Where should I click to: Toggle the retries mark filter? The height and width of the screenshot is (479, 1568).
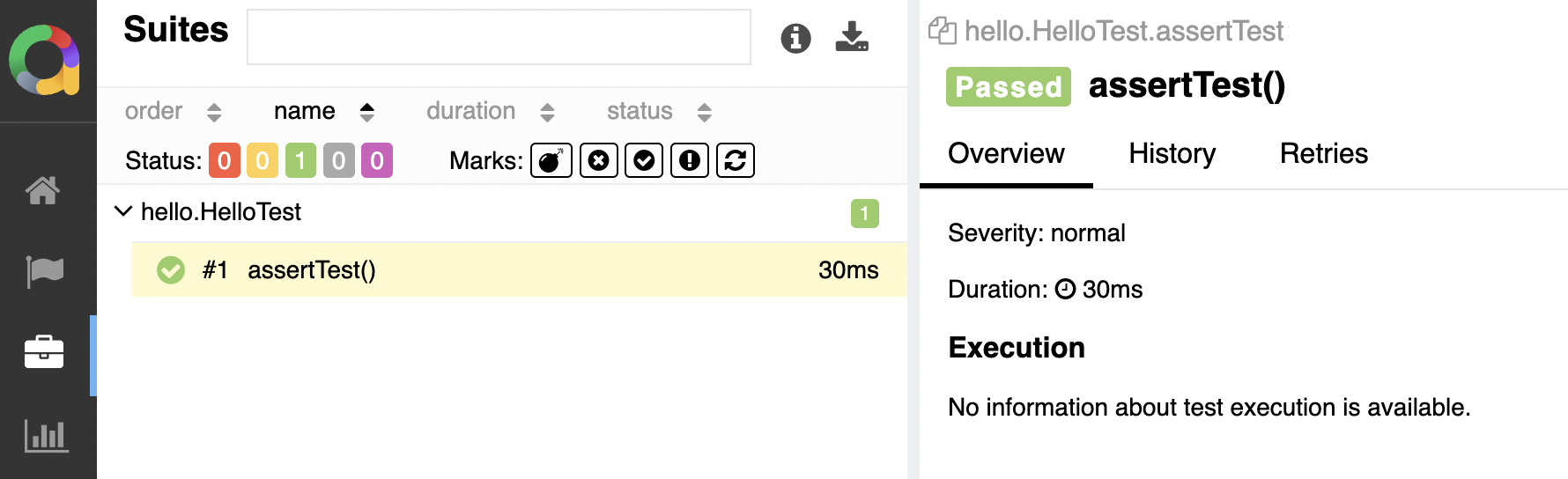pos(736,160)
